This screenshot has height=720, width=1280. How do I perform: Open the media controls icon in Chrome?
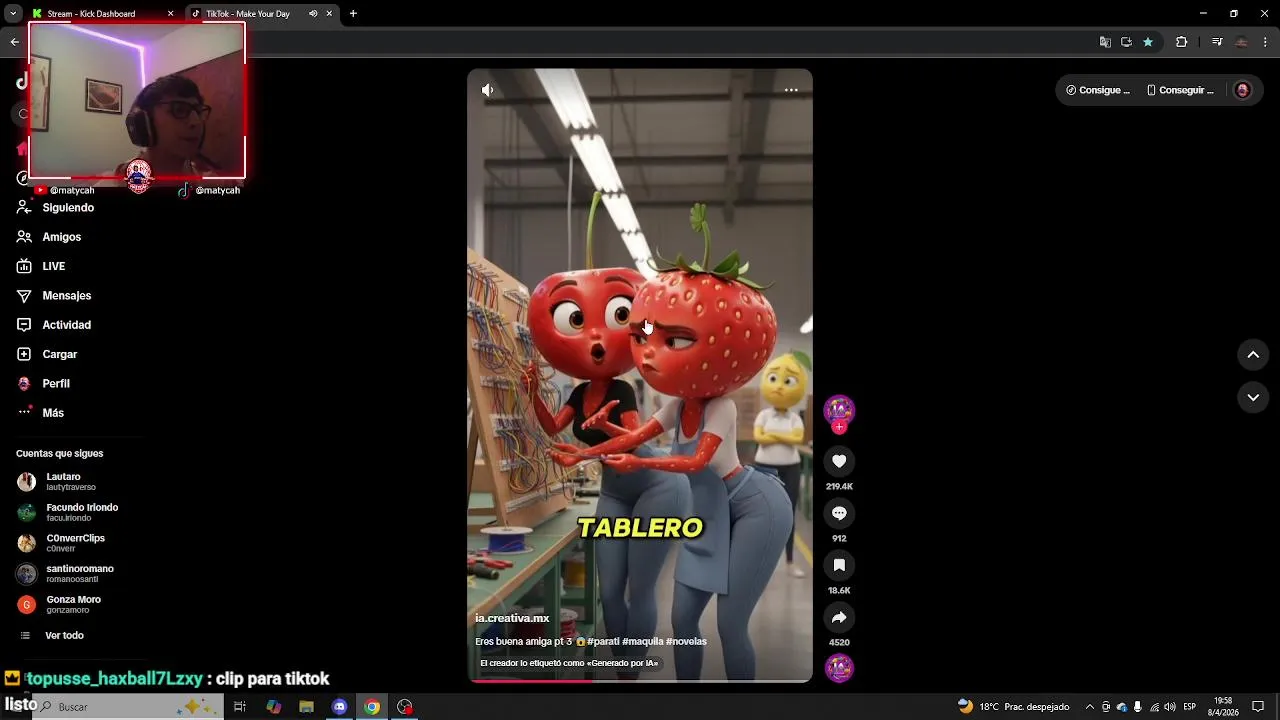[x=1217, y=42]
